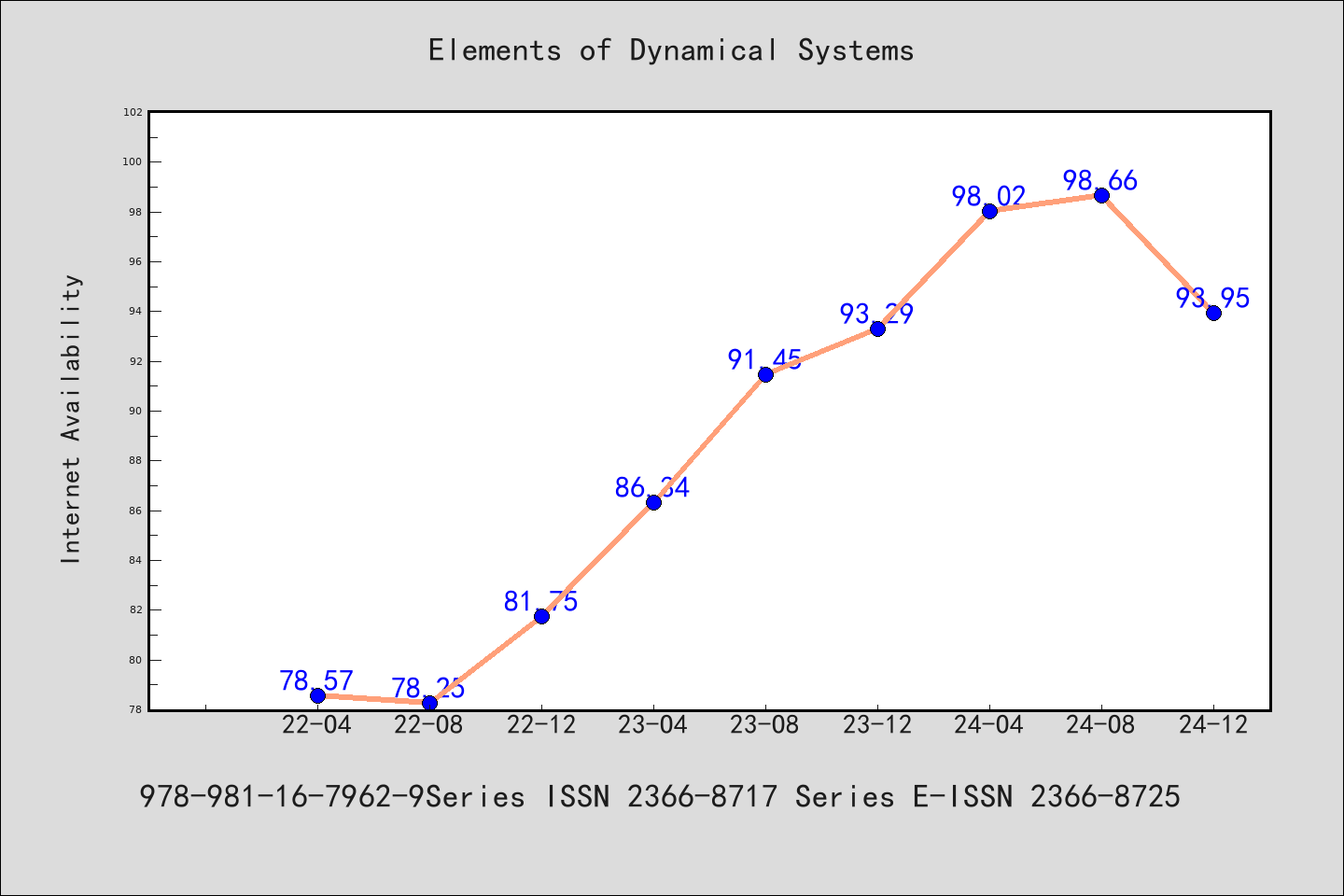Click the y-axis tick label '80'
The image size is (1344, 896).
pyautogui.click(x=136, y=660)
